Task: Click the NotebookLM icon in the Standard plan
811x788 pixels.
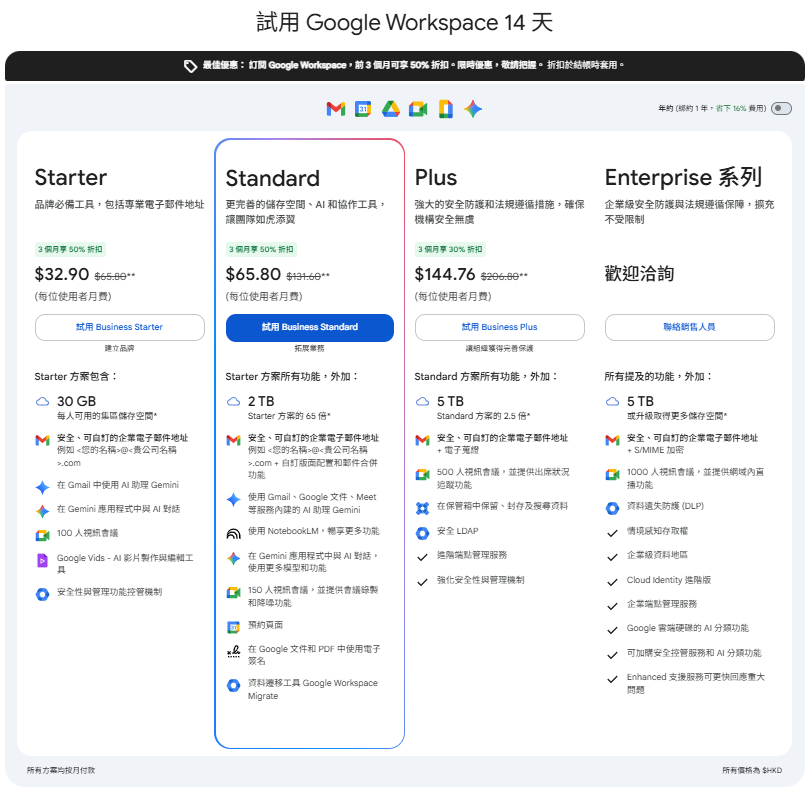Action: click(x=233, y=534)
